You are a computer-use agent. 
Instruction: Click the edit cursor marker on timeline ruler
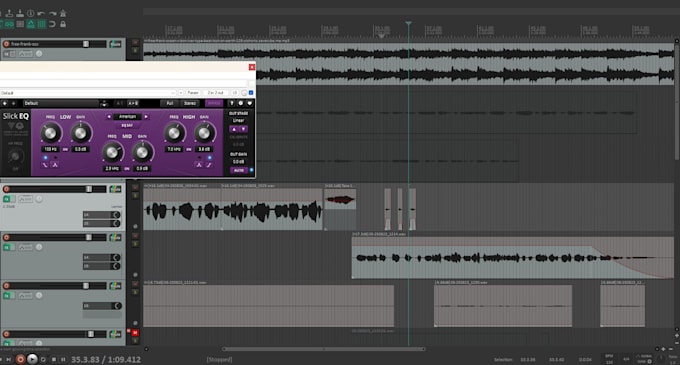[408, 23]
